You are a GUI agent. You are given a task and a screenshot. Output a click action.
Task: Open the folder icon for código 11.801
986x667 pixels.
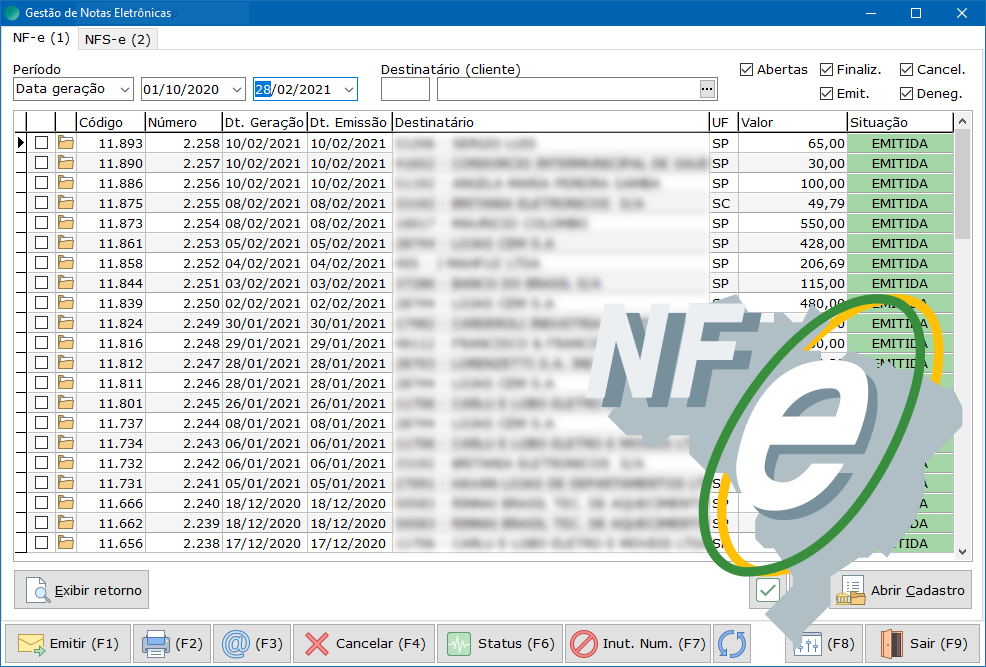[x=66, y=404]
